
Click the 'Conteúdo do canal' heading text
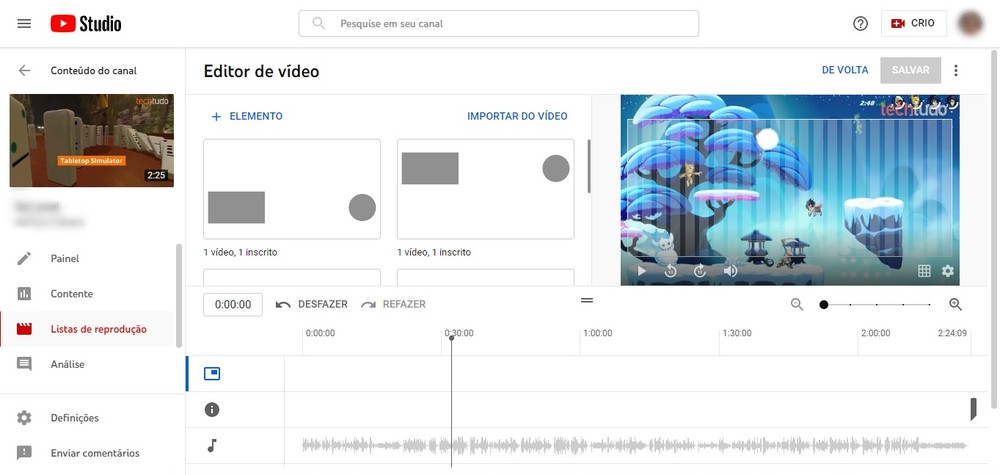[94, 71]
